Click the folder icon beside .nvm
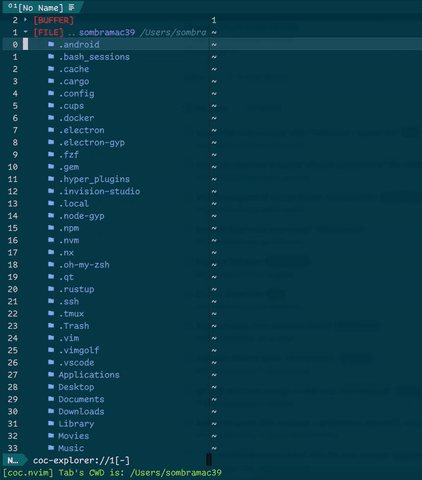The height and width of the screenshot is (480, 422). [51, 240]
